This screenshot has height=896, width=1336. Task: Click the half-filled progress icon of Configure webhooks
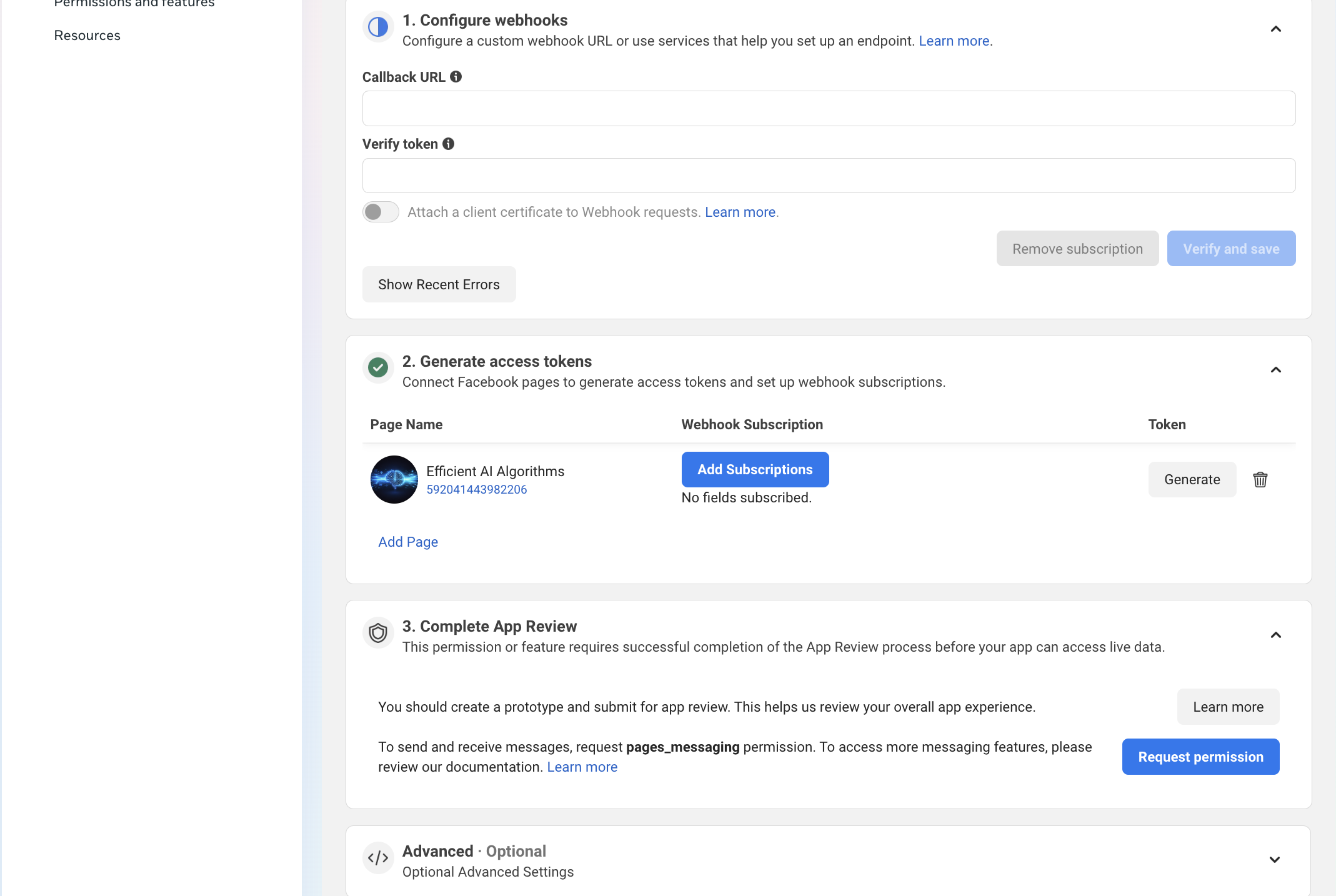click(378, 27)
